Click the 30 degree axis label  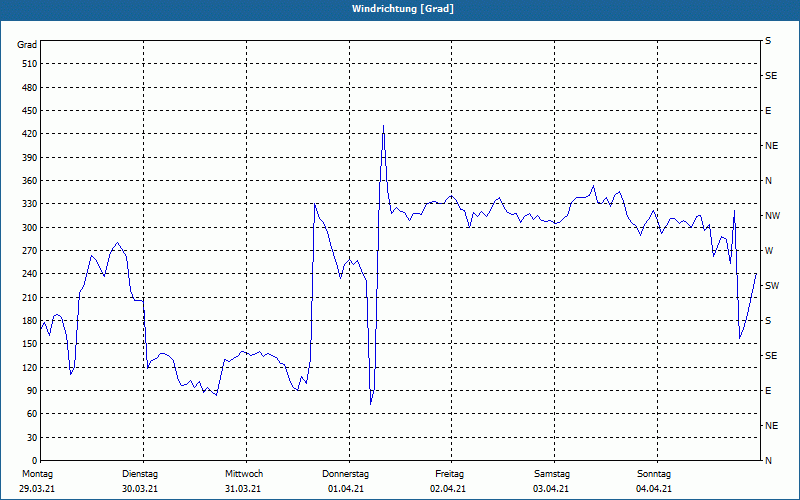[x=32, y=437]
